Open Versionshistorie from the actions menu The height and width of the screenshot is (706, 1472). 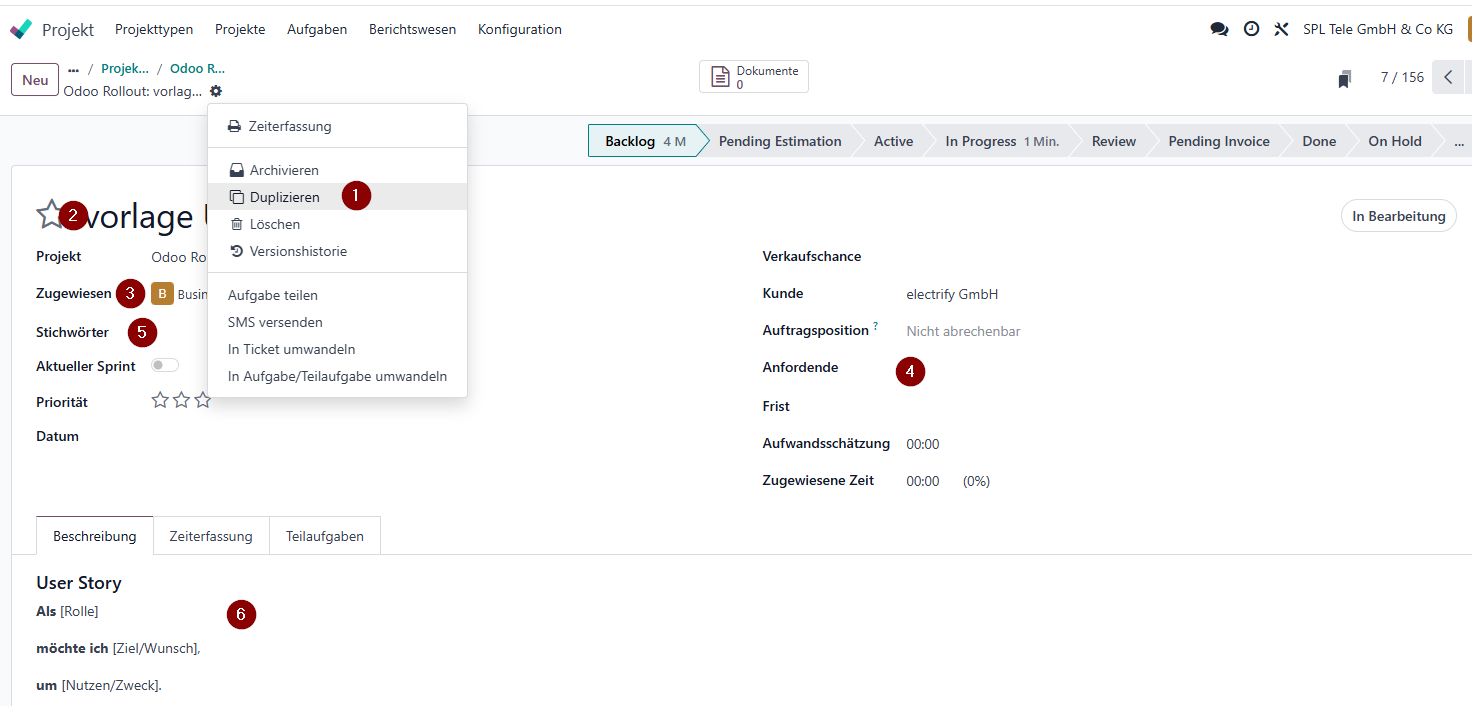(x=338, y=251)
